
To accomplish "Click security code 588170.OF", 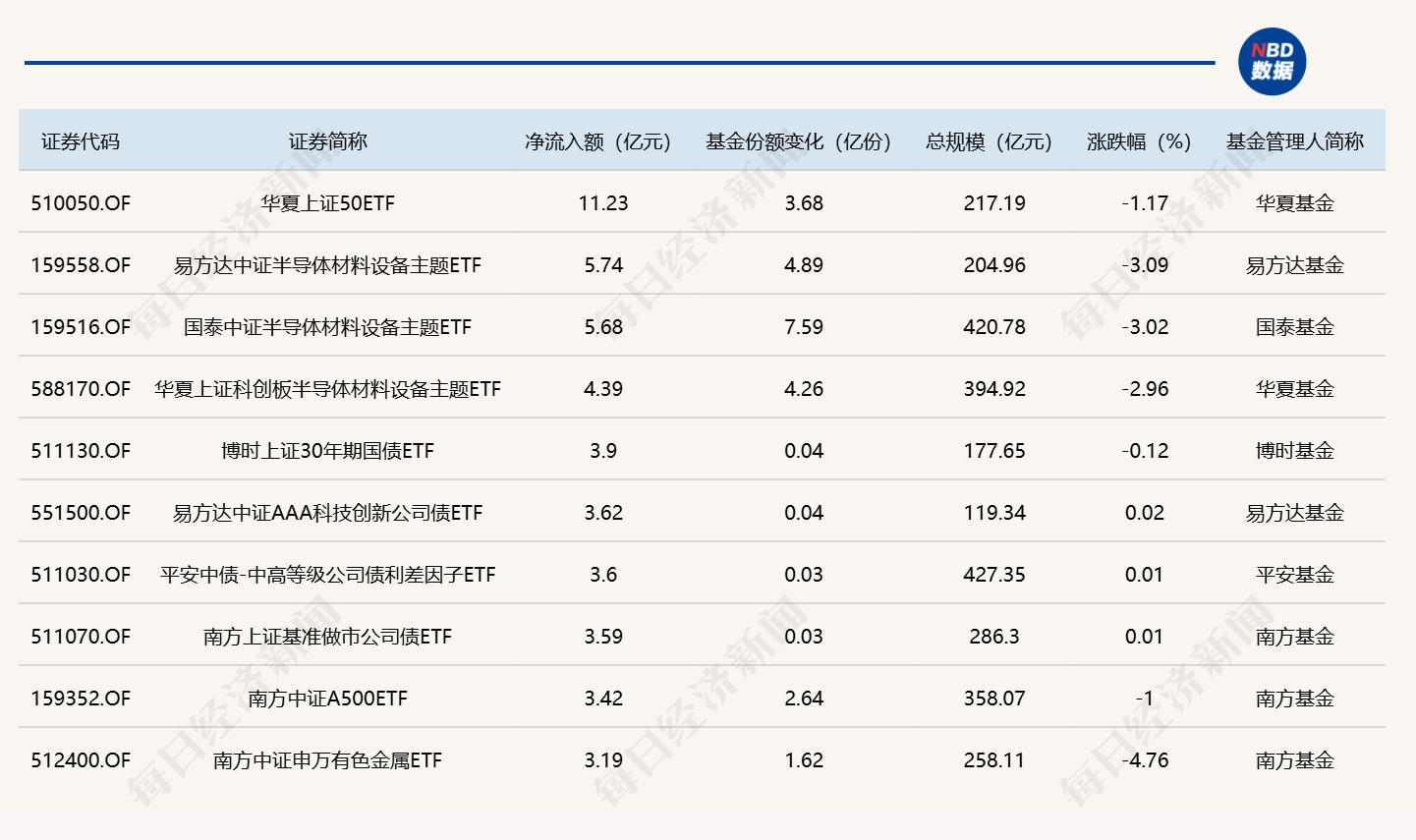I will (81, 389).
